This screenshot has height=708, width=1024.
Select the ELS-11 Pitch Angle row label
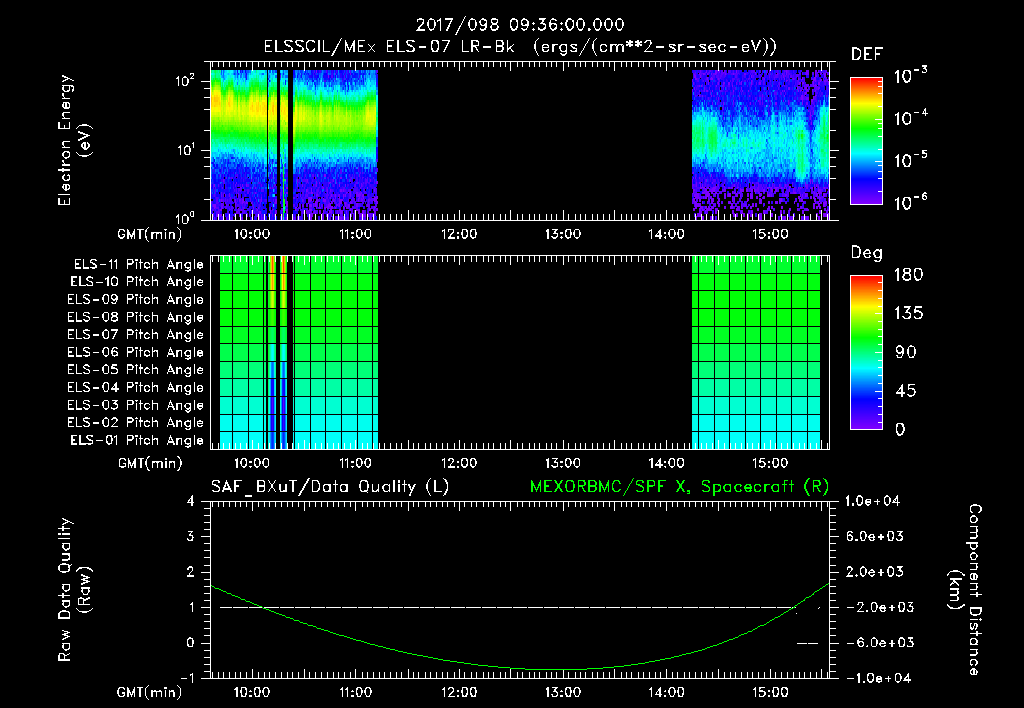[x=138, y=265]
